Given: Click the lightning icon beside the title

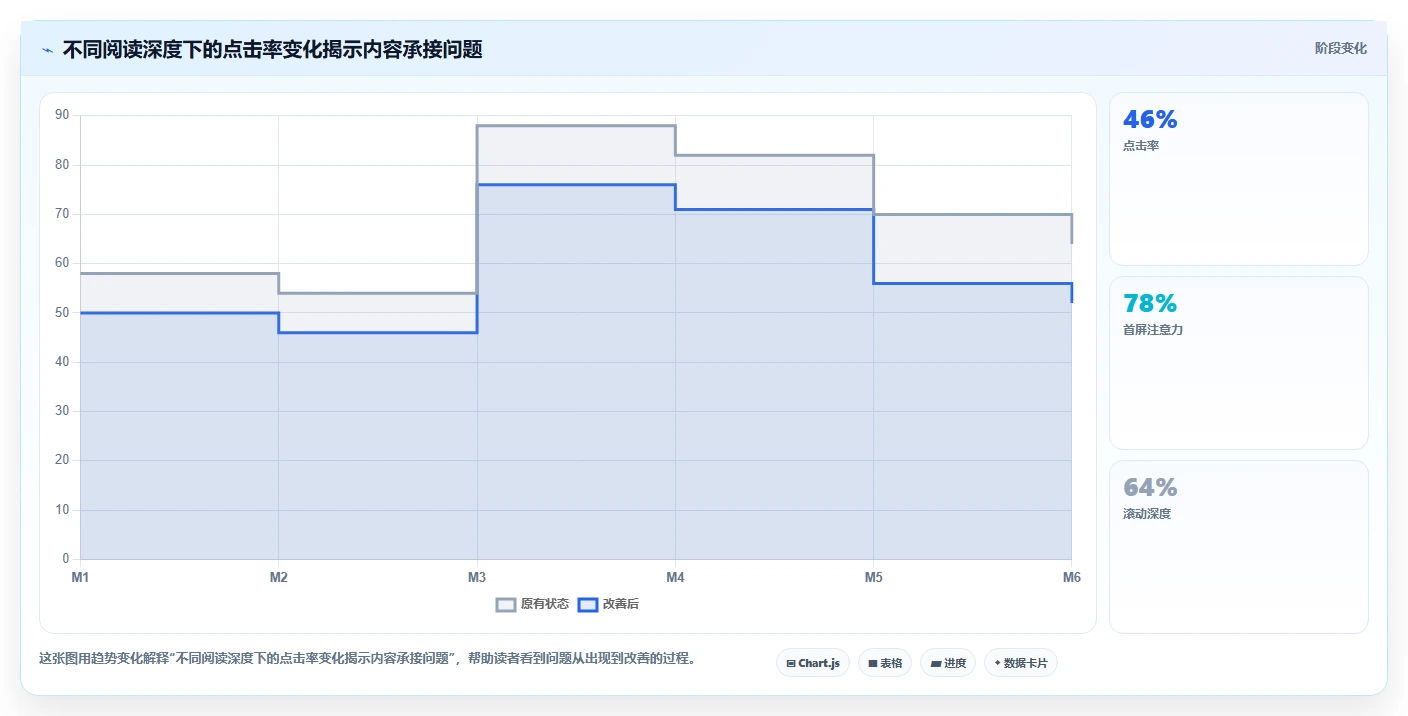Looking at the screenshot, I should click(x=47, y=50).
